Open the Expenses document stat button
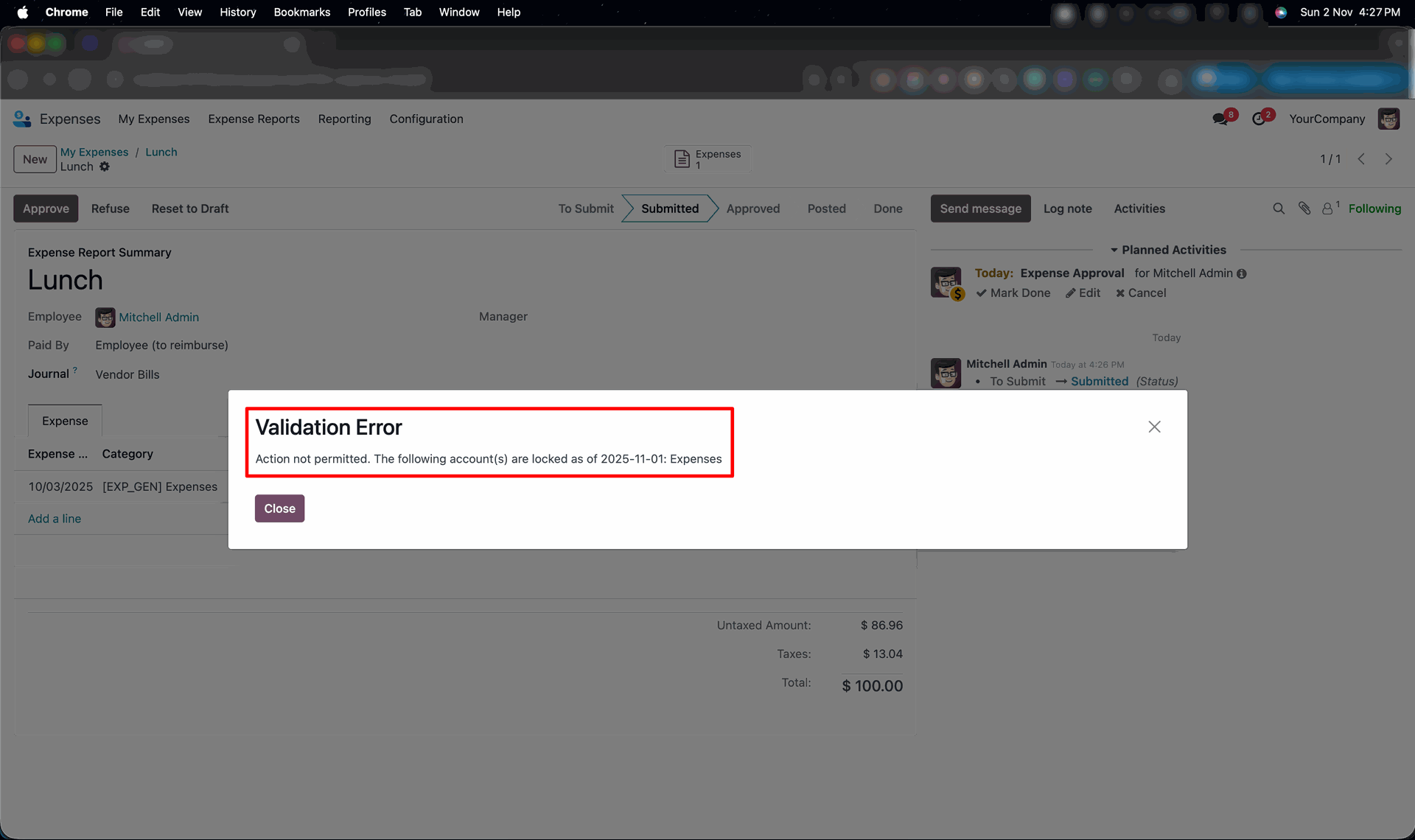 point(707,158)
